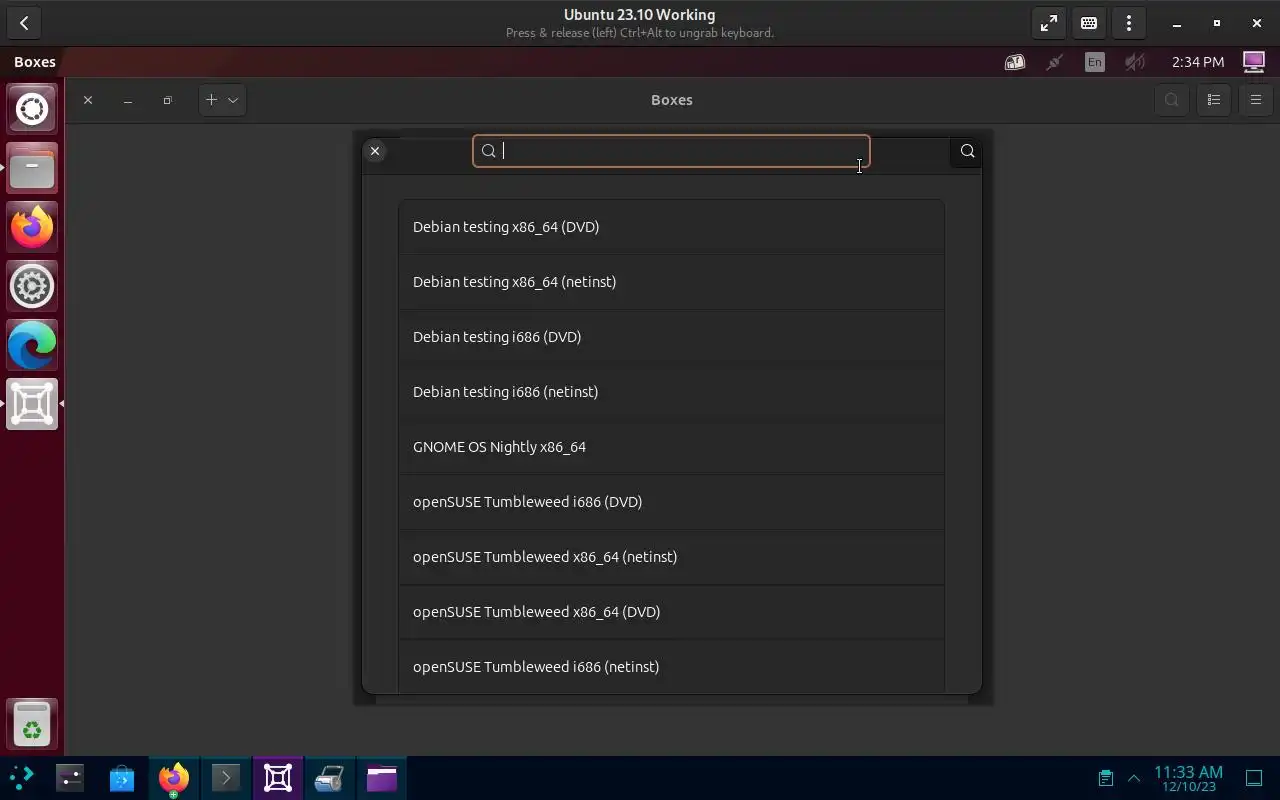Open the host settings sliders taskbar icon
Viewport: 1280px width, 800px height.
[70, 778]
